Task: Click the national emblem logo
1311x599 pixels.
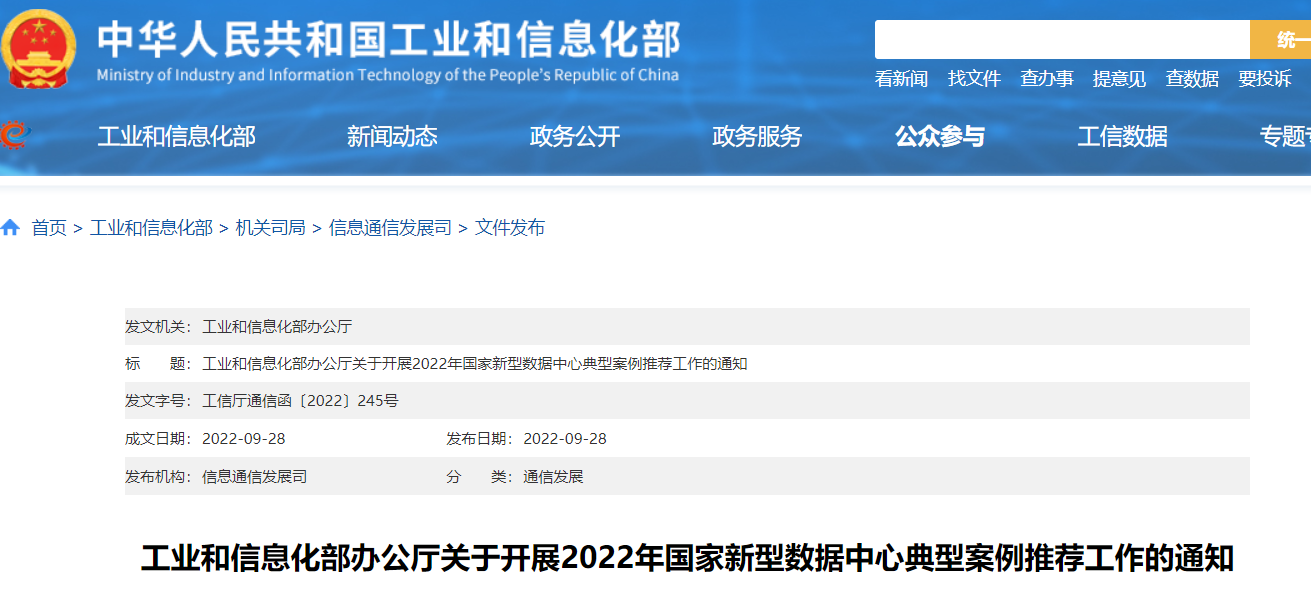Action: click(x=38, y=48)
